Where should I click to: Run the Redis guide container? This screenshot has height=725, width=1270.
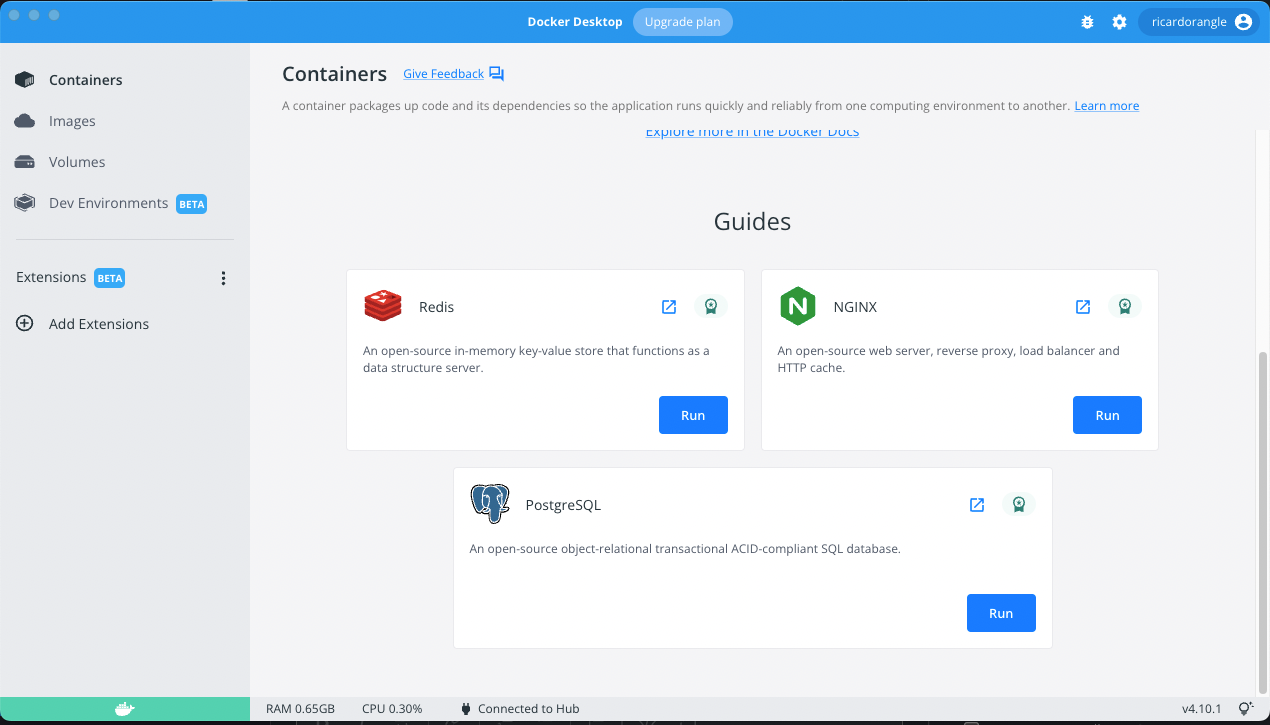[693, 415]
